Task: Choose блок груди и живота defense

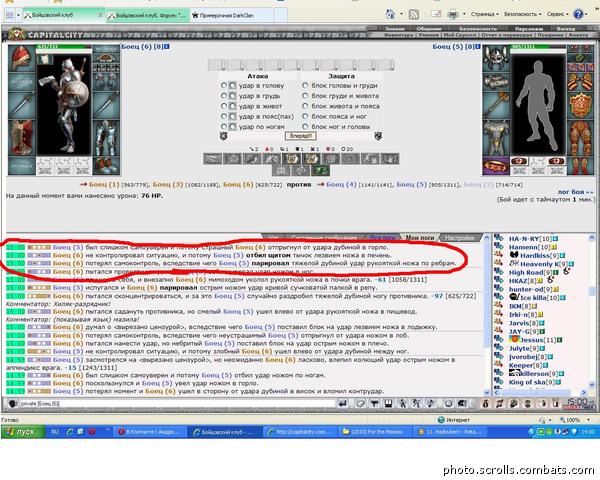Action: [305, 96]
